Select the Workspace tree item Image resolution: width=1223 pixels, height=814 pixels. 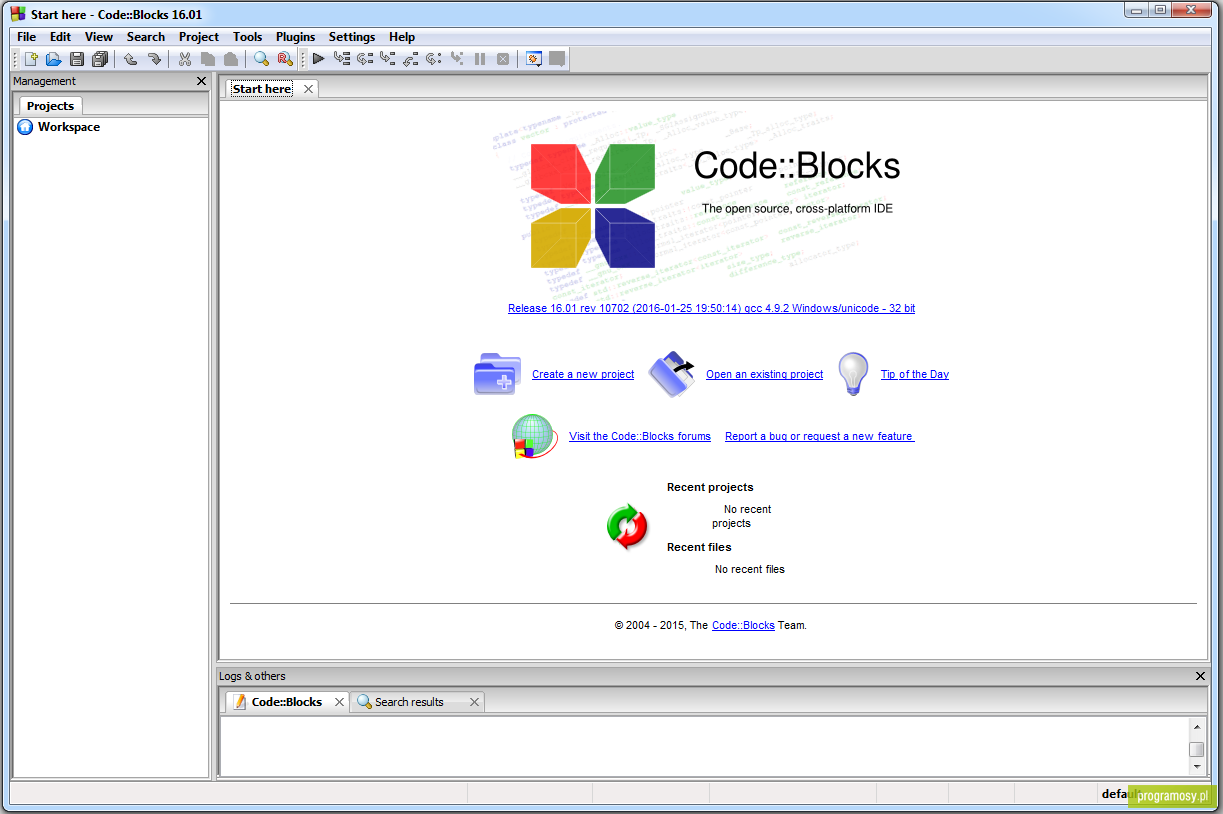pos(69,127)
